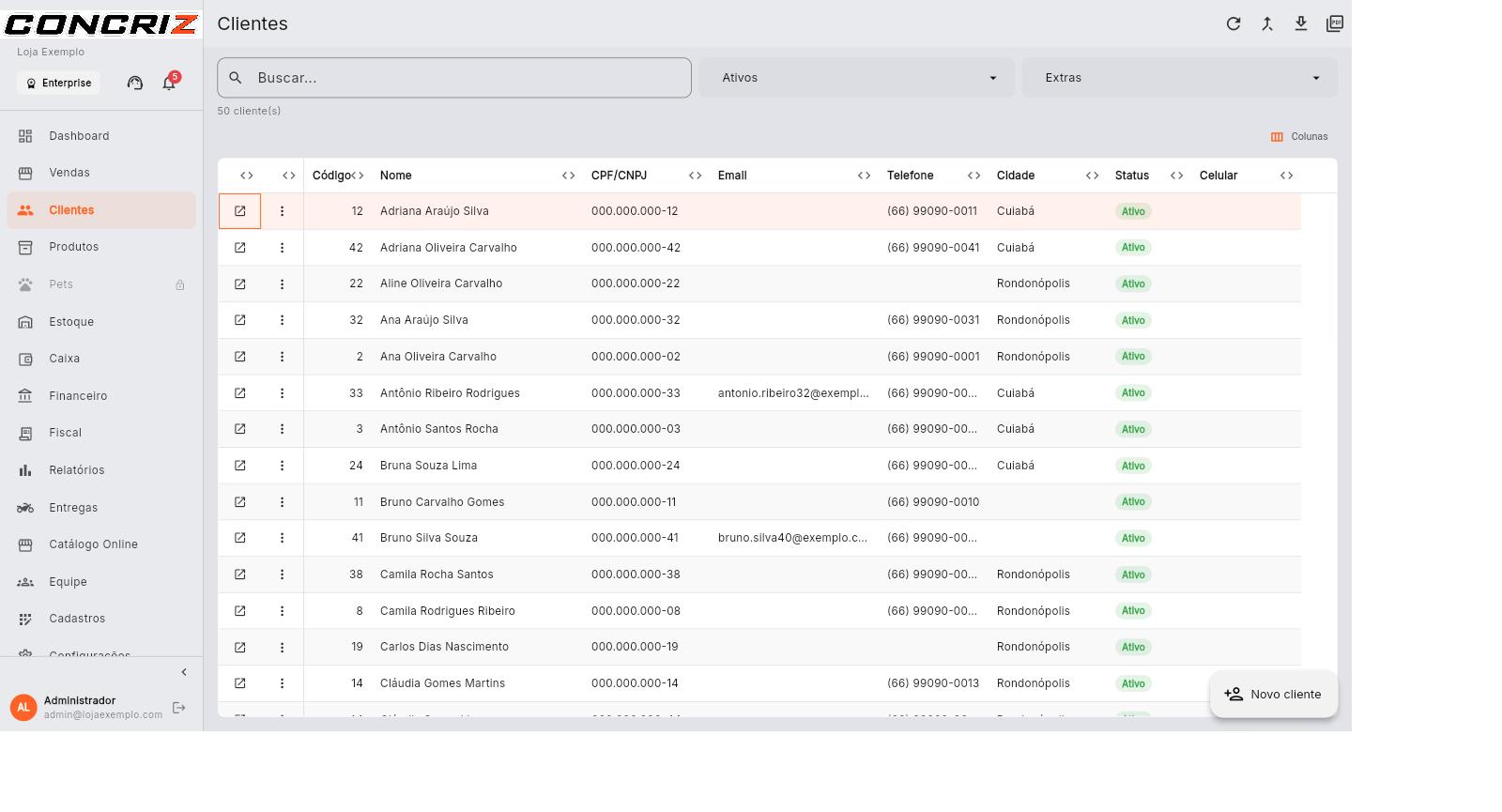Go to Dashboard in the sidebar

[x=101, y=136]
